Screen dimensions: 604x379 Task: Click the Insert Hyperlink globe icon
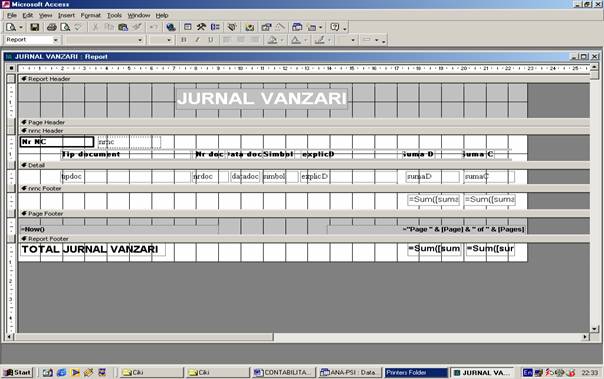point(171,27)
